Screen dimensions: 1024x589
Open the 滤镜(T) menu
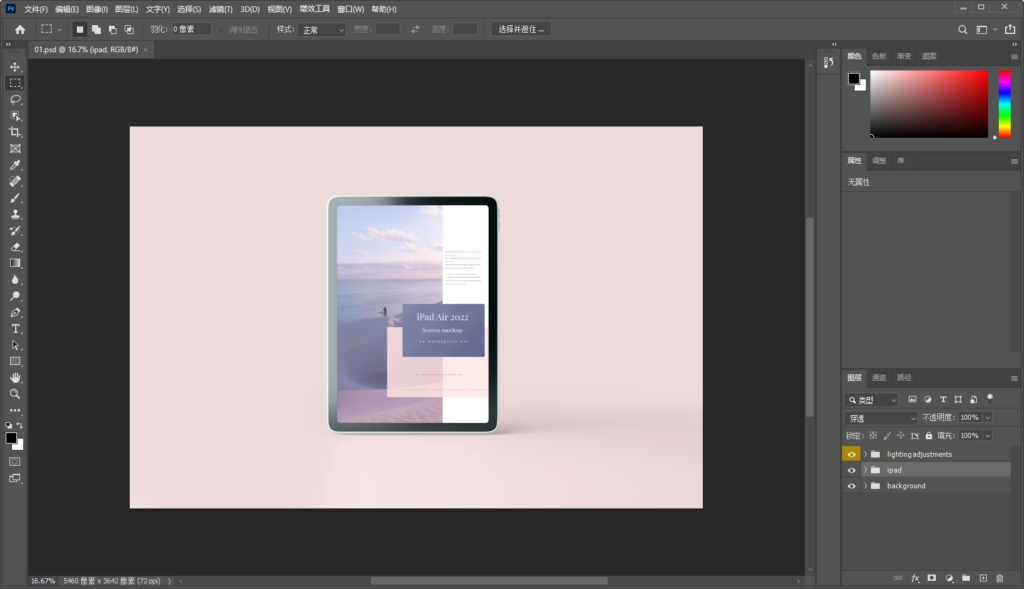[220, 9]
